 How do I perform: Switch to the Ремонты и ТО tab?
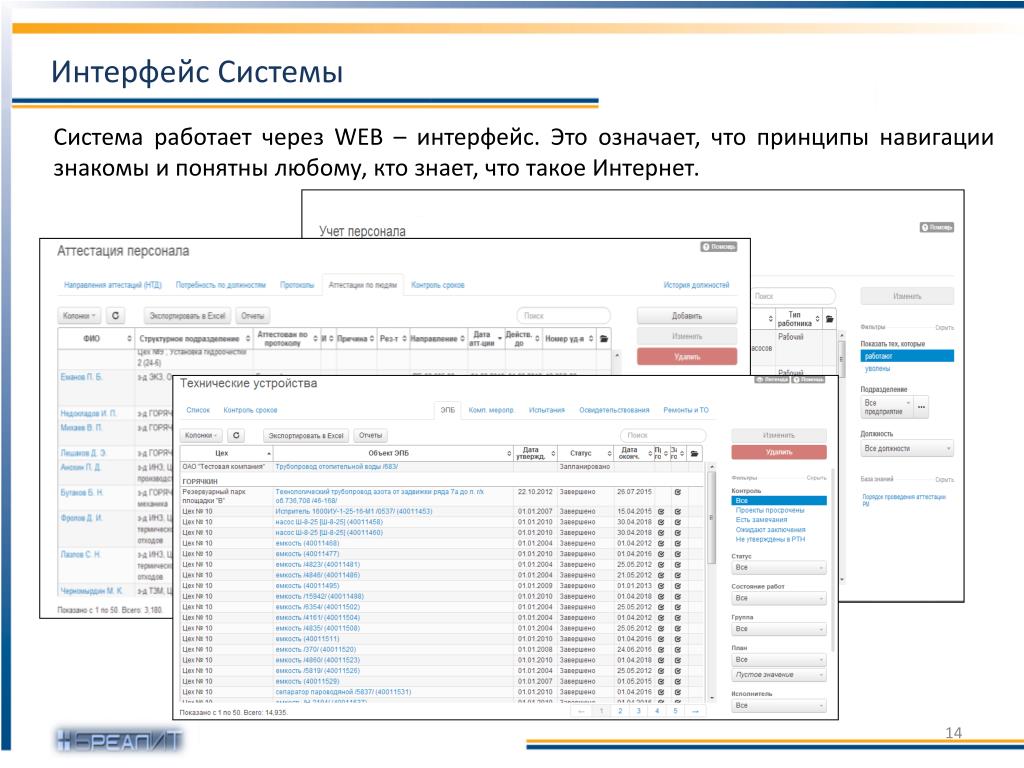click(x=686, y=410)
